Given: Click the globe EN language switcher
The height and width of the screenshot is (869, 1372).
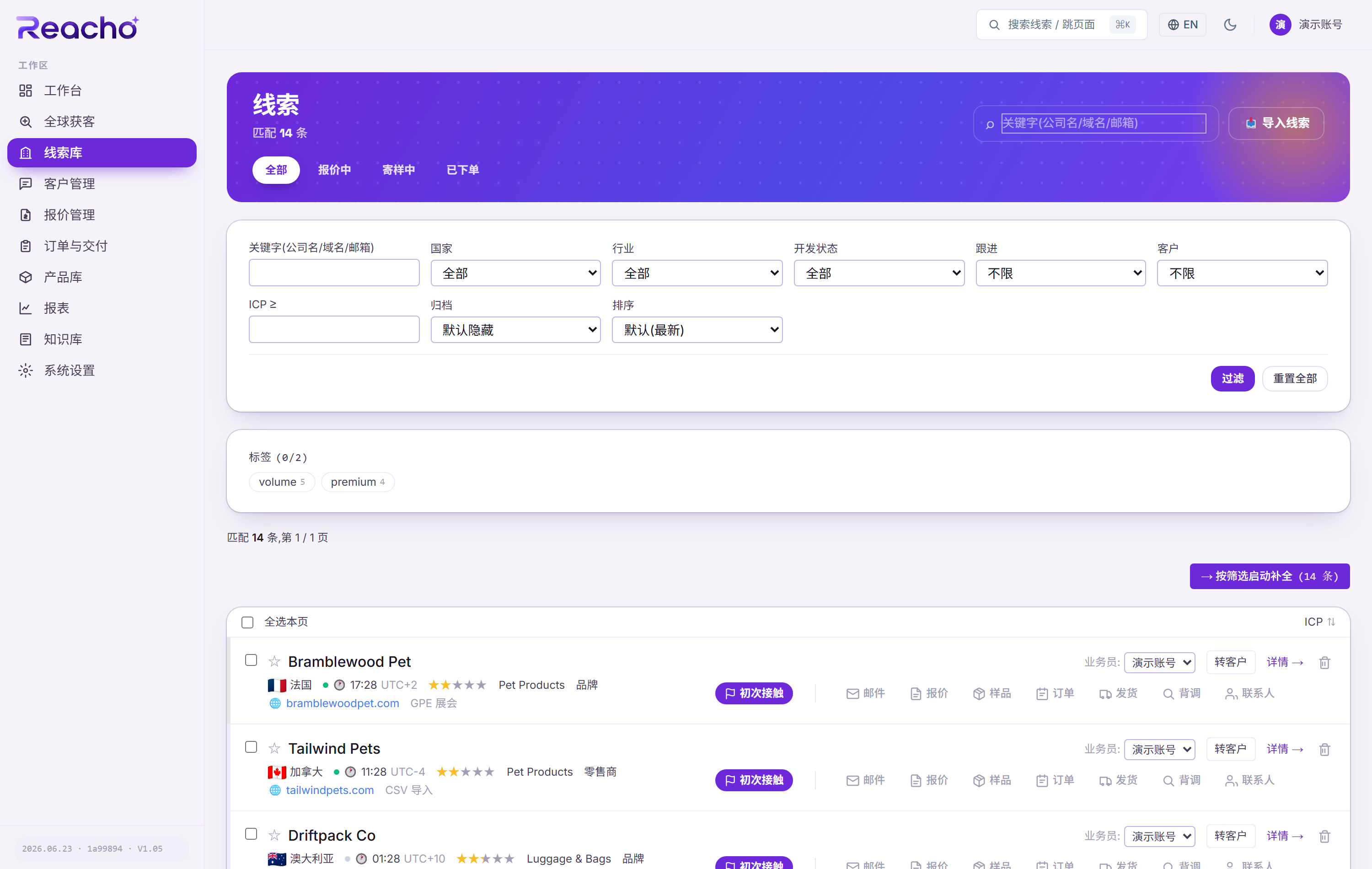Looking at the screenshot, I should (1183, 25).
